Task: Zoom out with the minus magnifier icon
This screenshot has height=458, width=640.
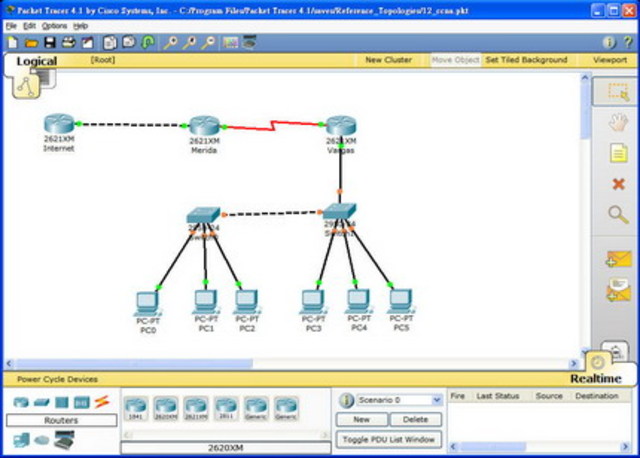Action: pyautogui.click(x=209, y=42)
